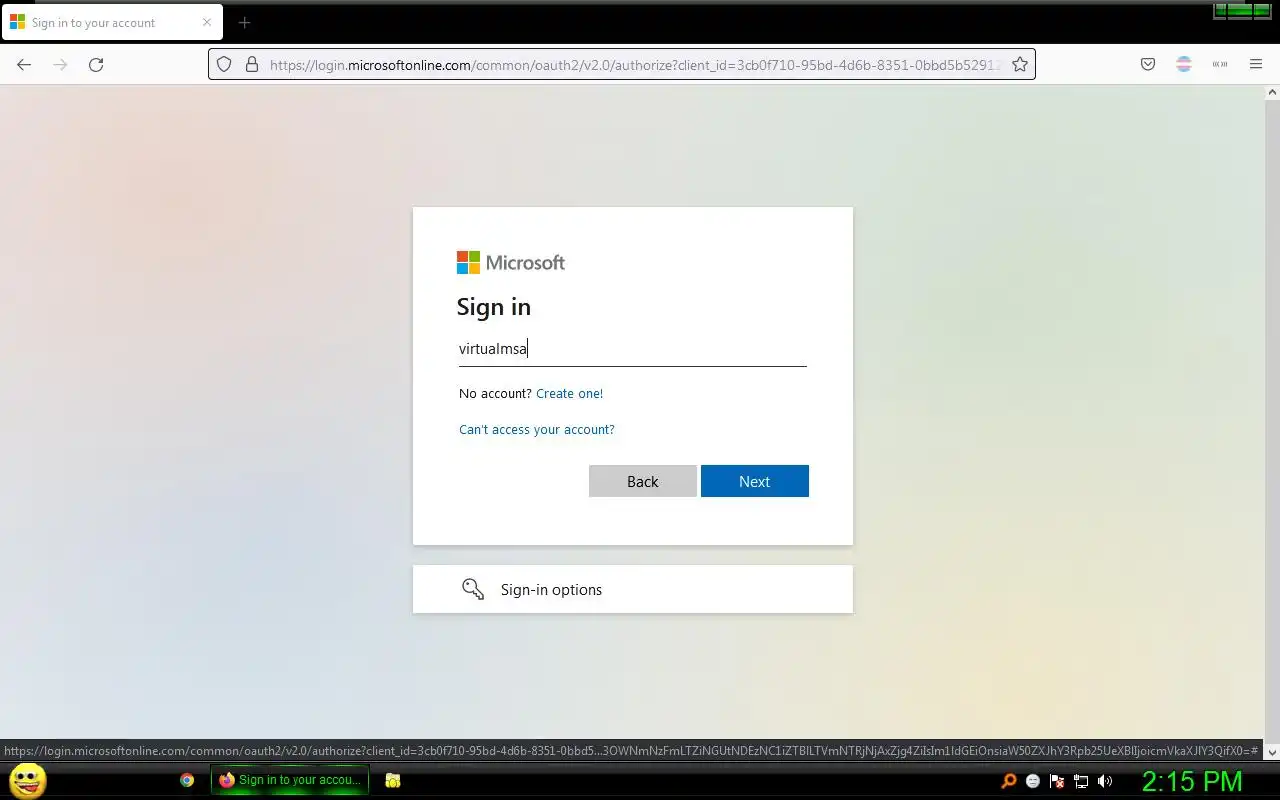Open a new tab with plus icon

click(244, 22)
